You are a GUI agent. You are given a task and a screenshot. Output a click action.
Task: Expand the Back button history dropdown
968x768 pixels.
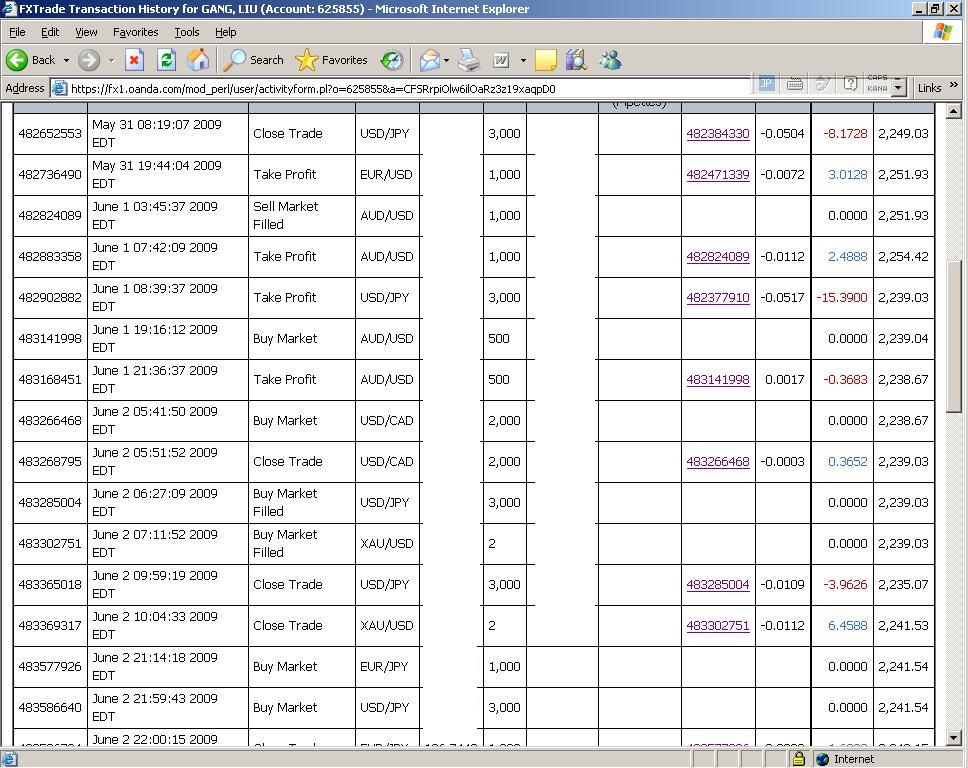[x=66, y=61]
